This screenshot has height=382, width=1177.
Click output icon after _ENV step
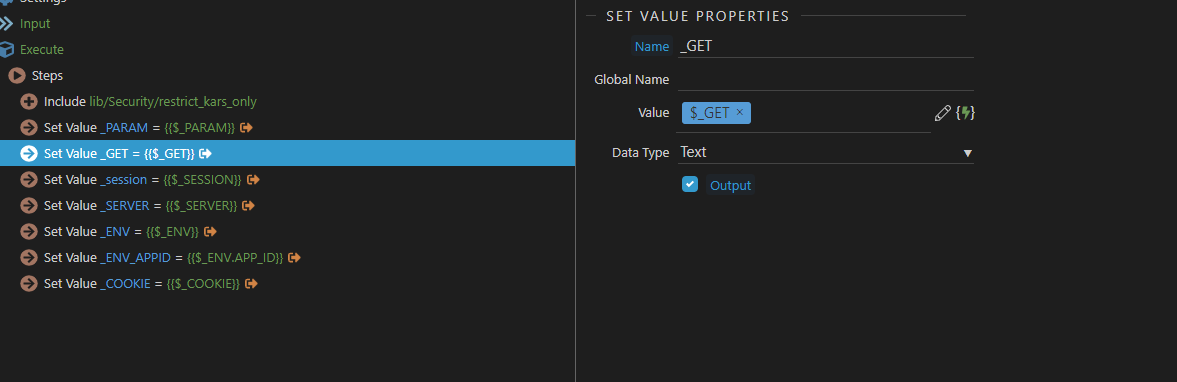coord(210,231)
